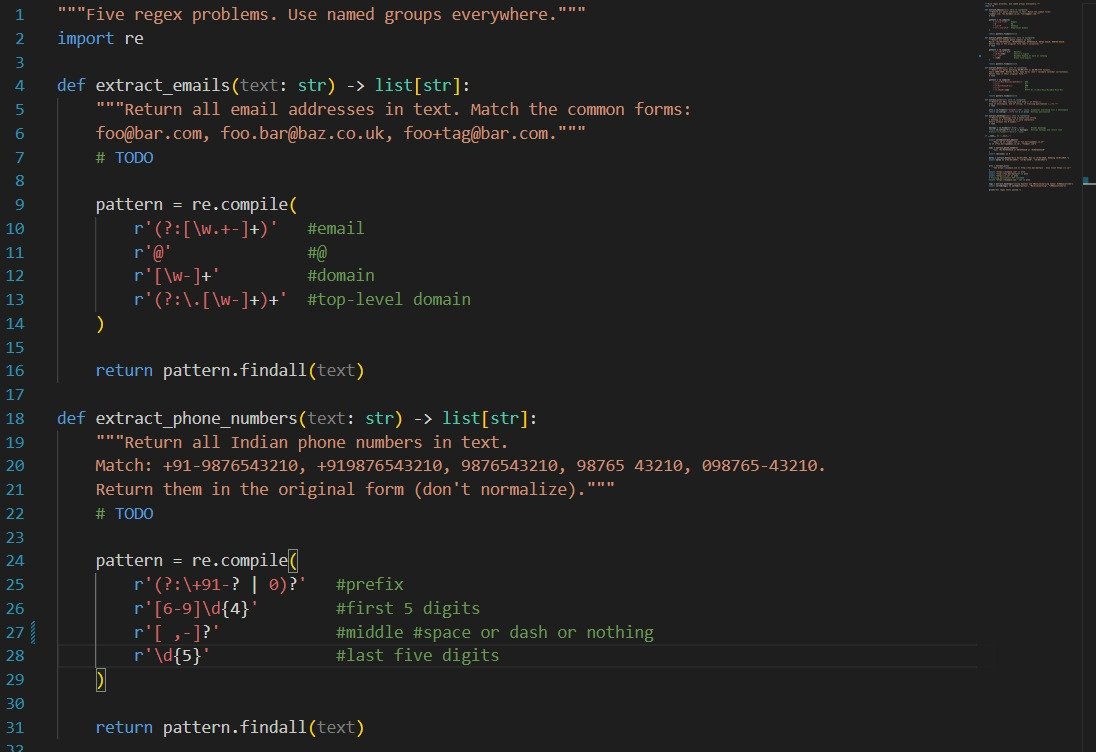The image size is (1096, 752).
Task: Click the '#email' comment
Action: point(336,229)
